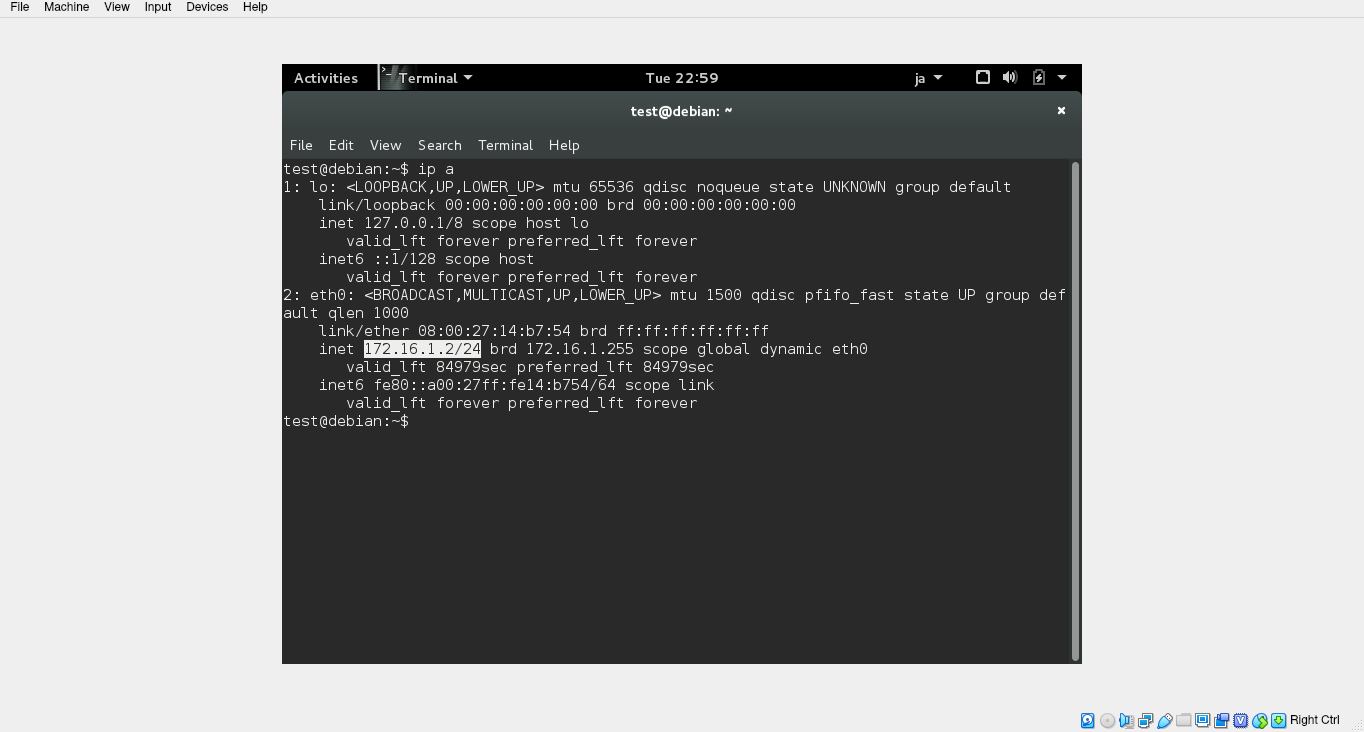The image size is (1364, 732).
Task: Open the Activities overview
Action: click(x=326, y=78)
